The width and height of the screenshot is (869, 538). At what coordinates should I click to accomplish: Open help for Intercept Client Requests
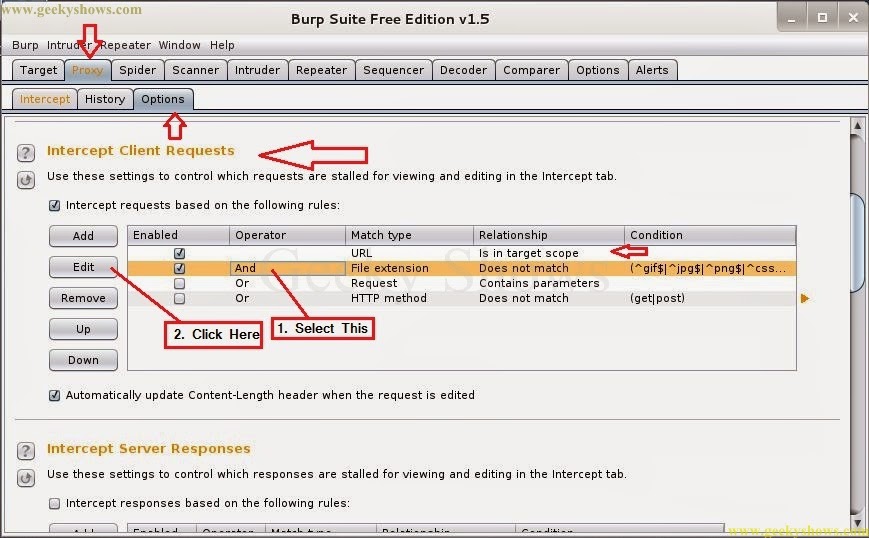click(25, 153)
